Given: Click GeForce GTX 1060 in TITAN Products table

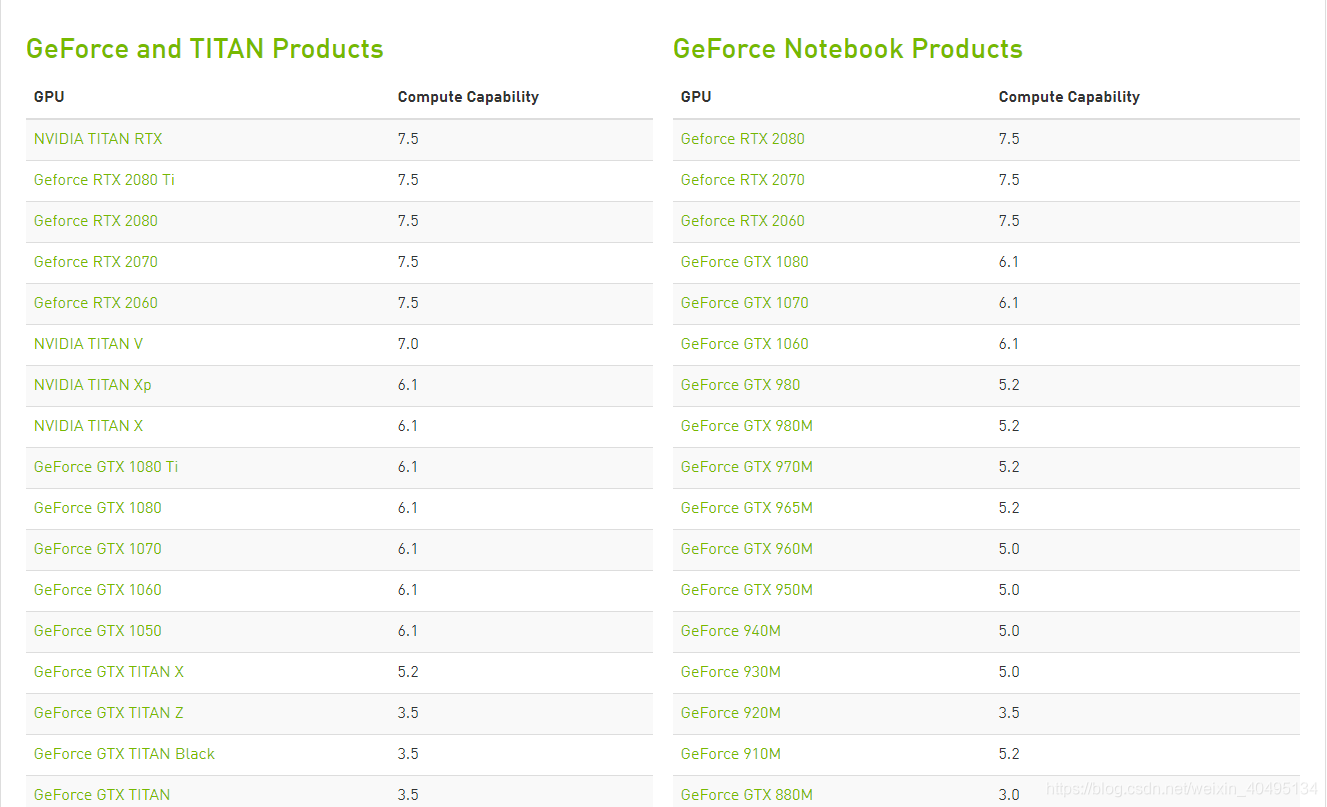Looking at the screenshot, I should [98, 590].
